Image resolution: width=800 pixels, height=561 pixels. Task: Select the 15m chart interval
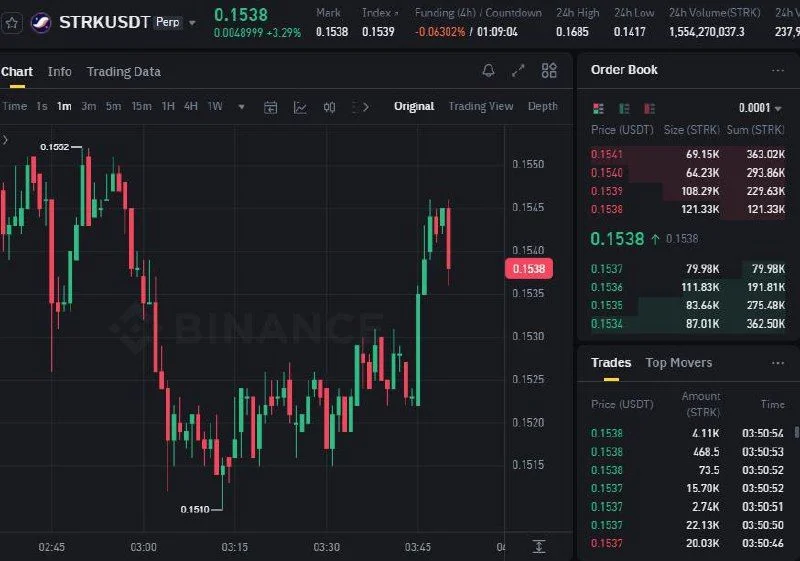(141, 106)
